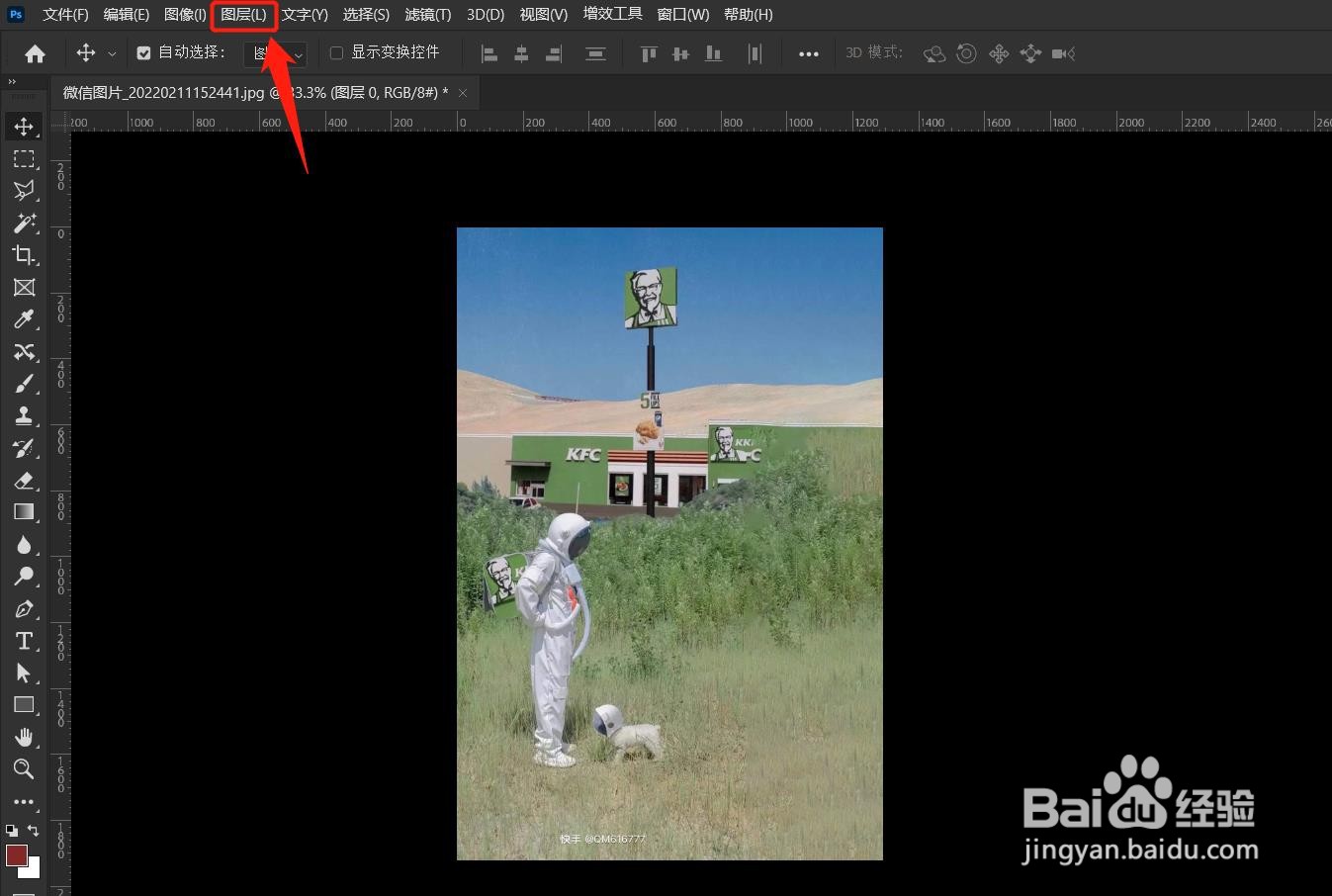Select the Clone Stamp tool
The height and width of the screenshot is (896, 1332).
coord(24,415)
